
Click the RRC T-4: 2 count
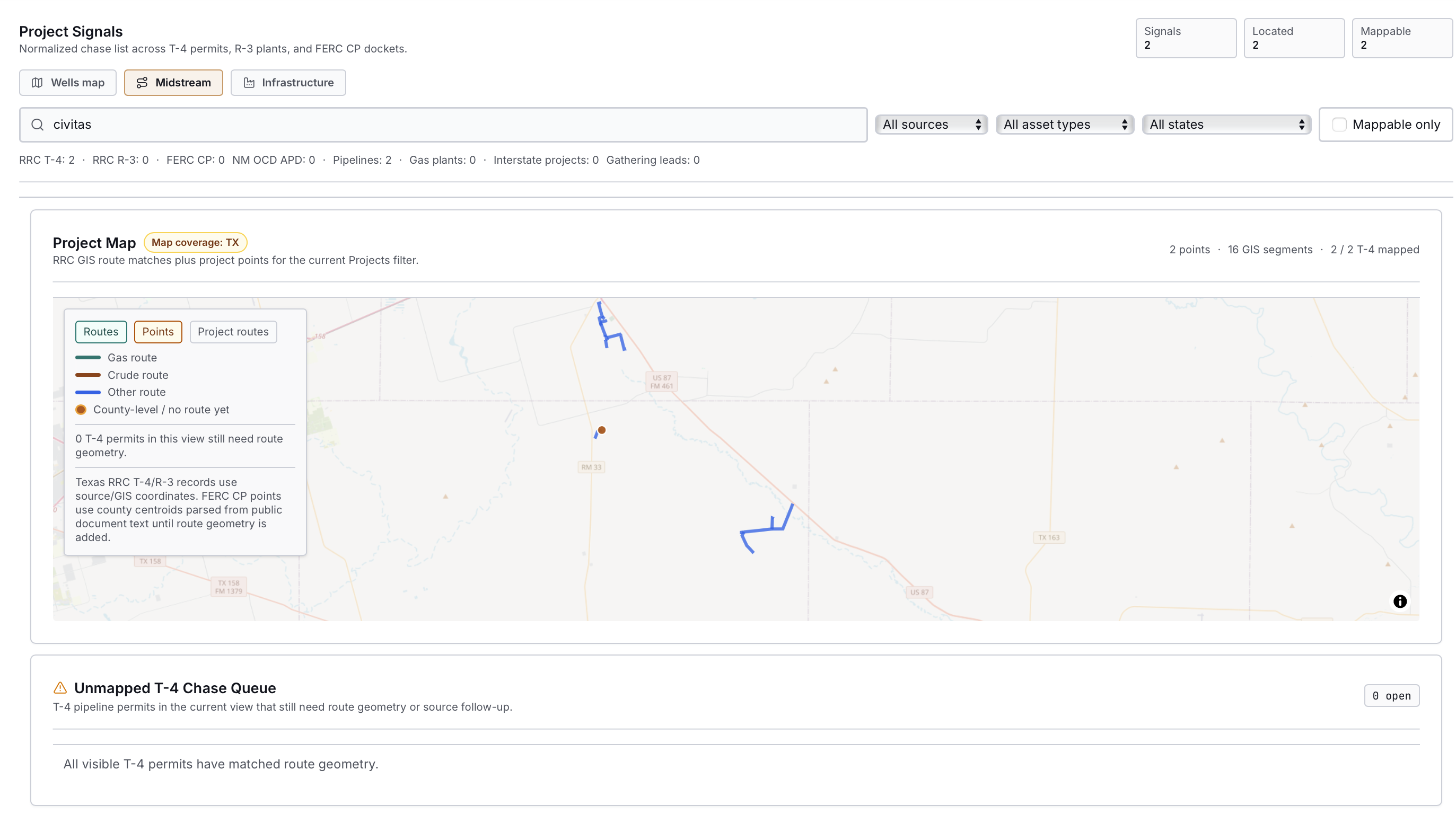click(x=47, y=160)
